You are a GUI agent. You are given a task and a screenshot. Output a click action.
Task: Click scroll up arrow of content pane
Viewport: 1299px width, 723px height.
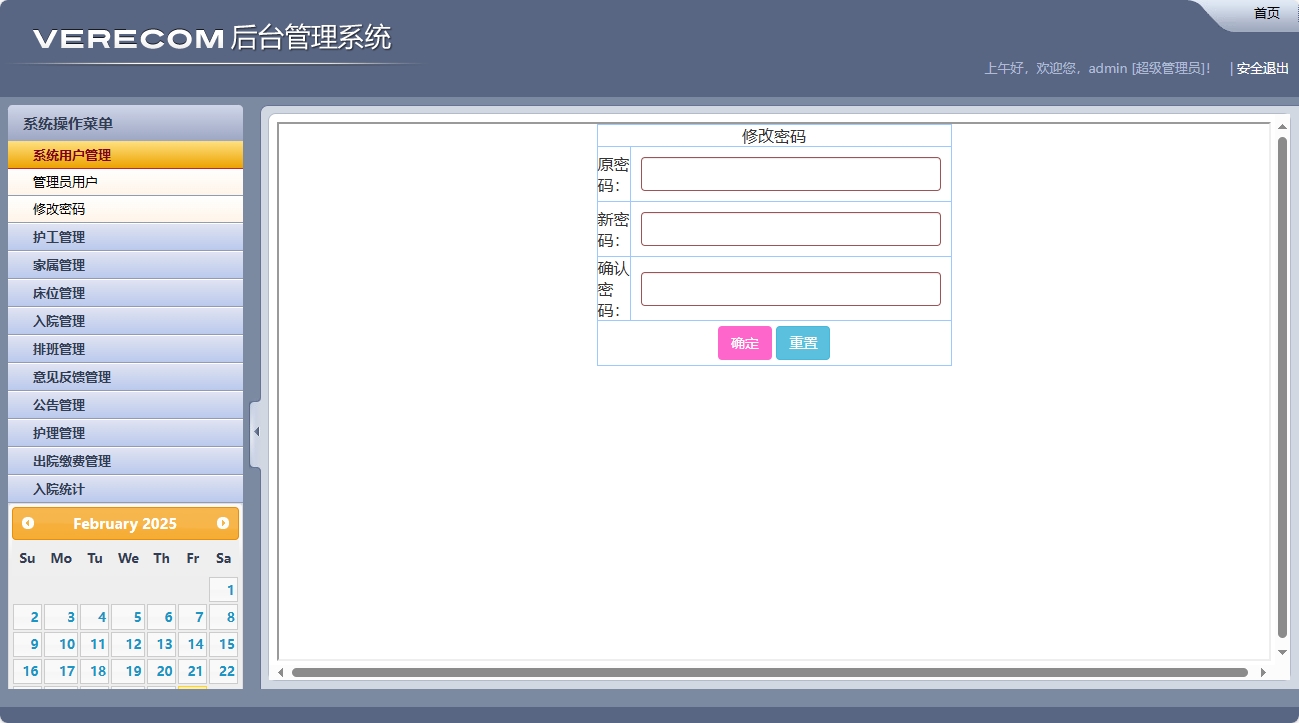[x=1282, y=127]
